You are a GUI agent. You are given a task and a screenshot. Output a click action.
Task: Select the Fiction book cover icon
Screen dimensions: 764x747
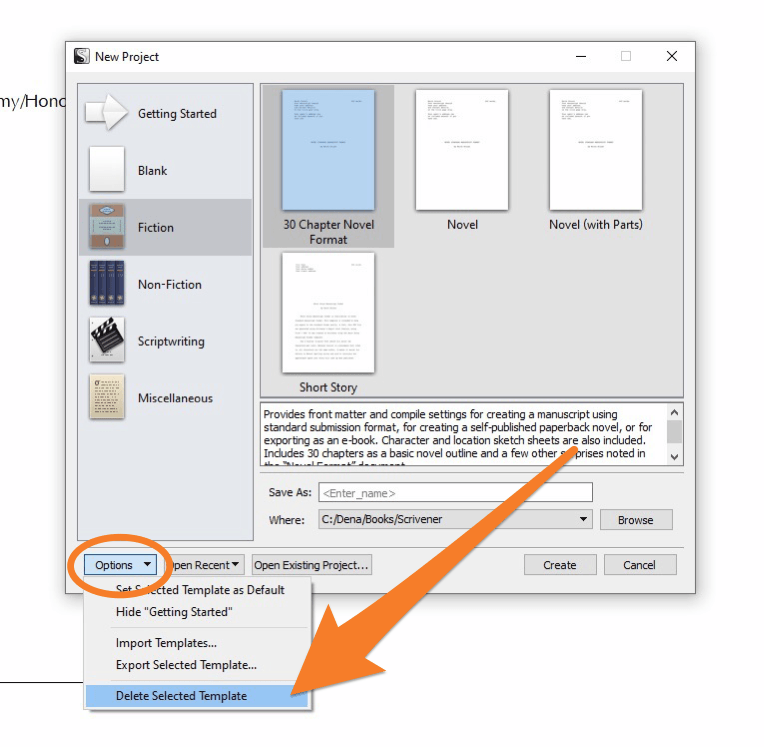point(107,227)
